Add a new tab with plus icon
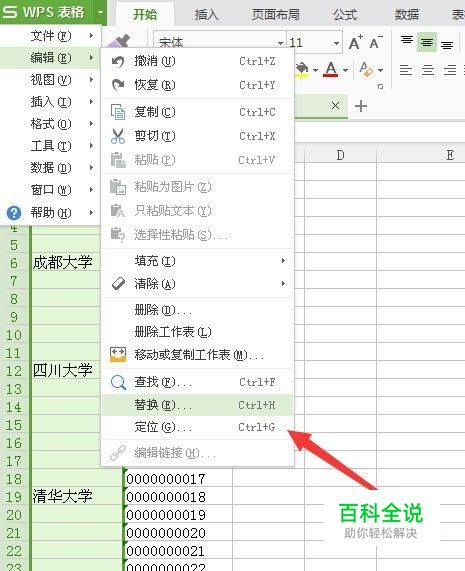 (x=361, y=106)
